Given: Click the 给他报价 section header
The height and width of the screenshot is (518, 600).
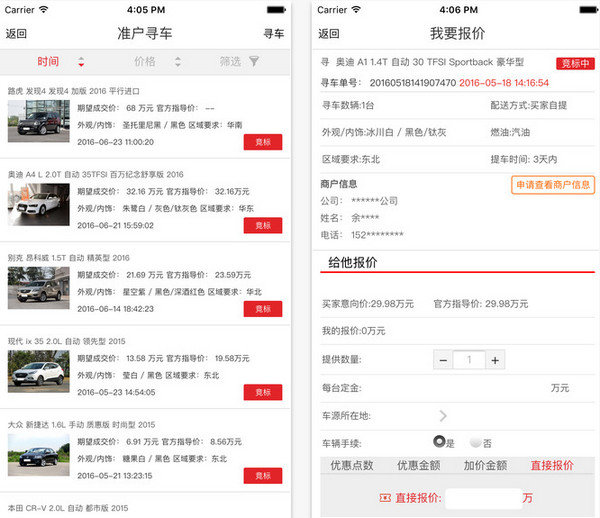Looking at the screenshot, I should tap(352, 262).
